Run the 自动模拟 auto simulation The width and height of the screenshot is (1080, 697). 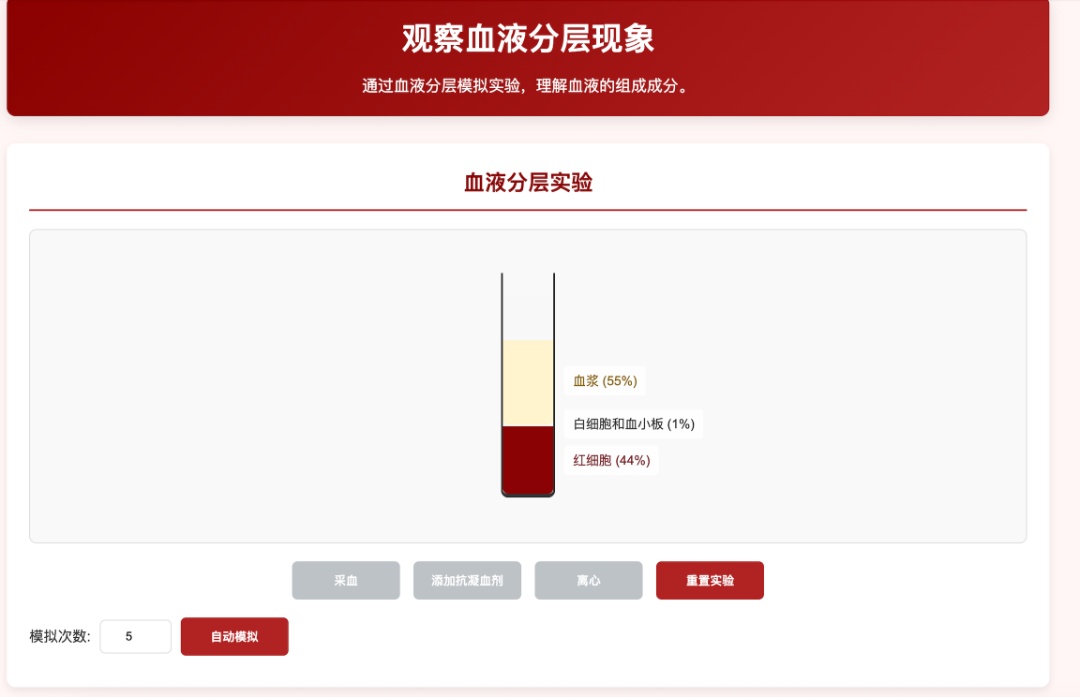(x=234, y=637)
